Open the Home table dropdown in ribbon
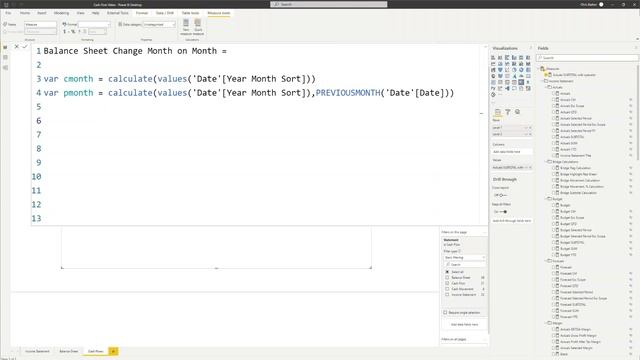This screenshot has width=640, height=360. (x=40, y=31)
